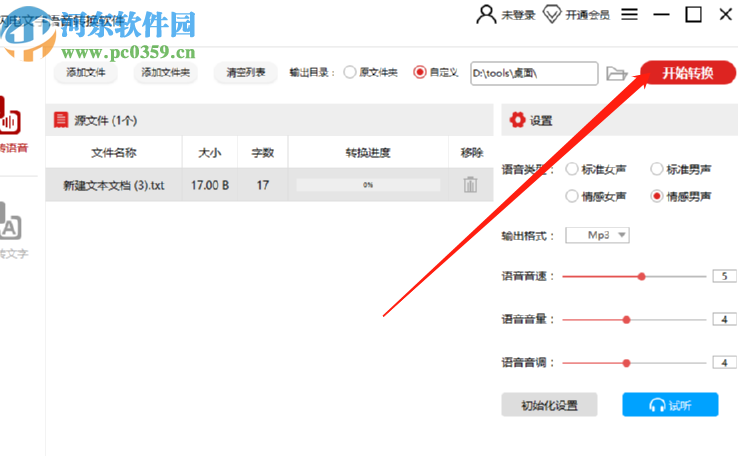Adjust the 语音音调 pitch slider handle
The height and width of the screenshot is (456, 738).
[x=626, y=363]
